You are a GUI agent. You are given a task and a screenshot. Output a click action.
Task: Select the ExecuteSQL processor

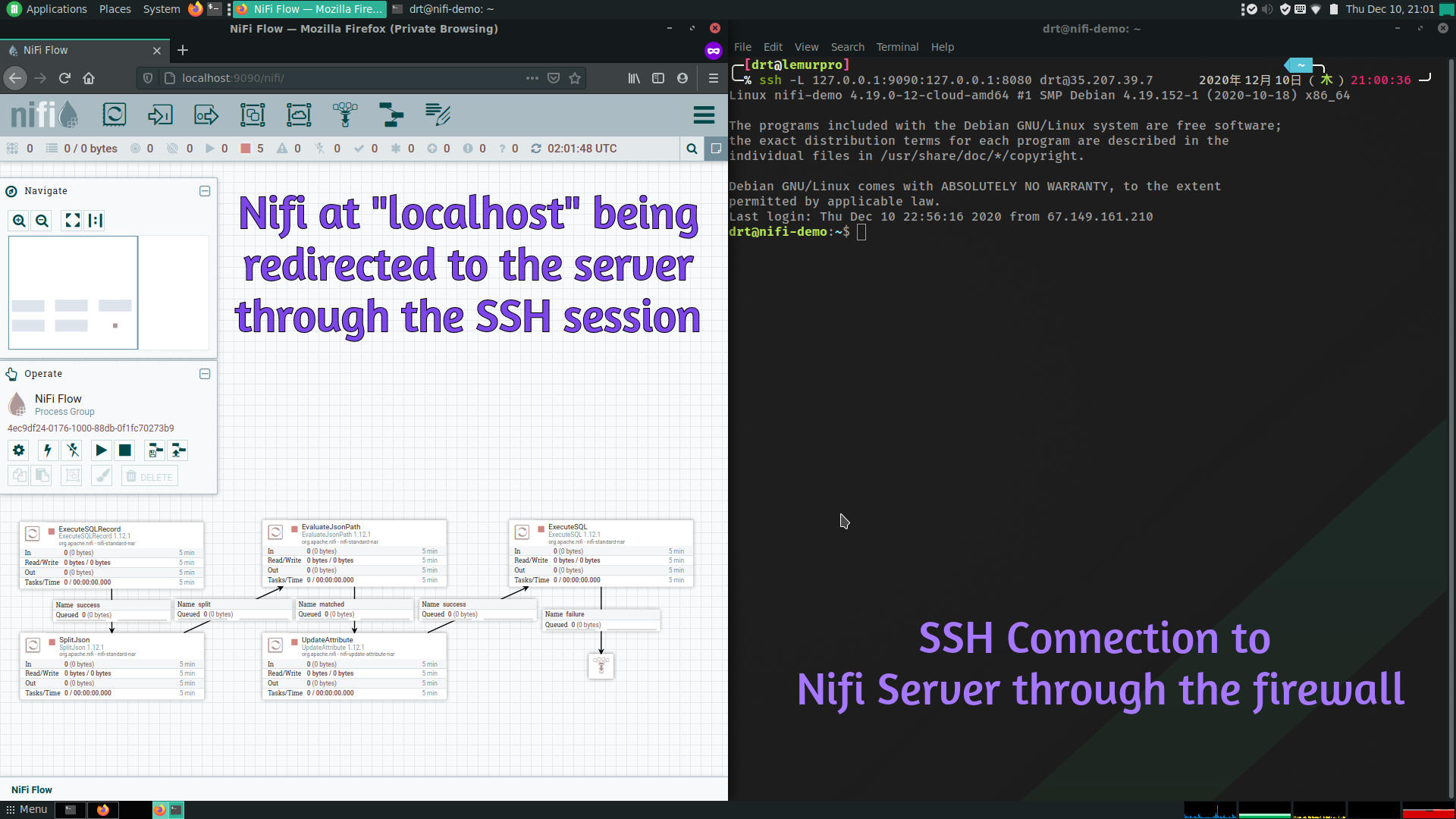click(601, 553)
